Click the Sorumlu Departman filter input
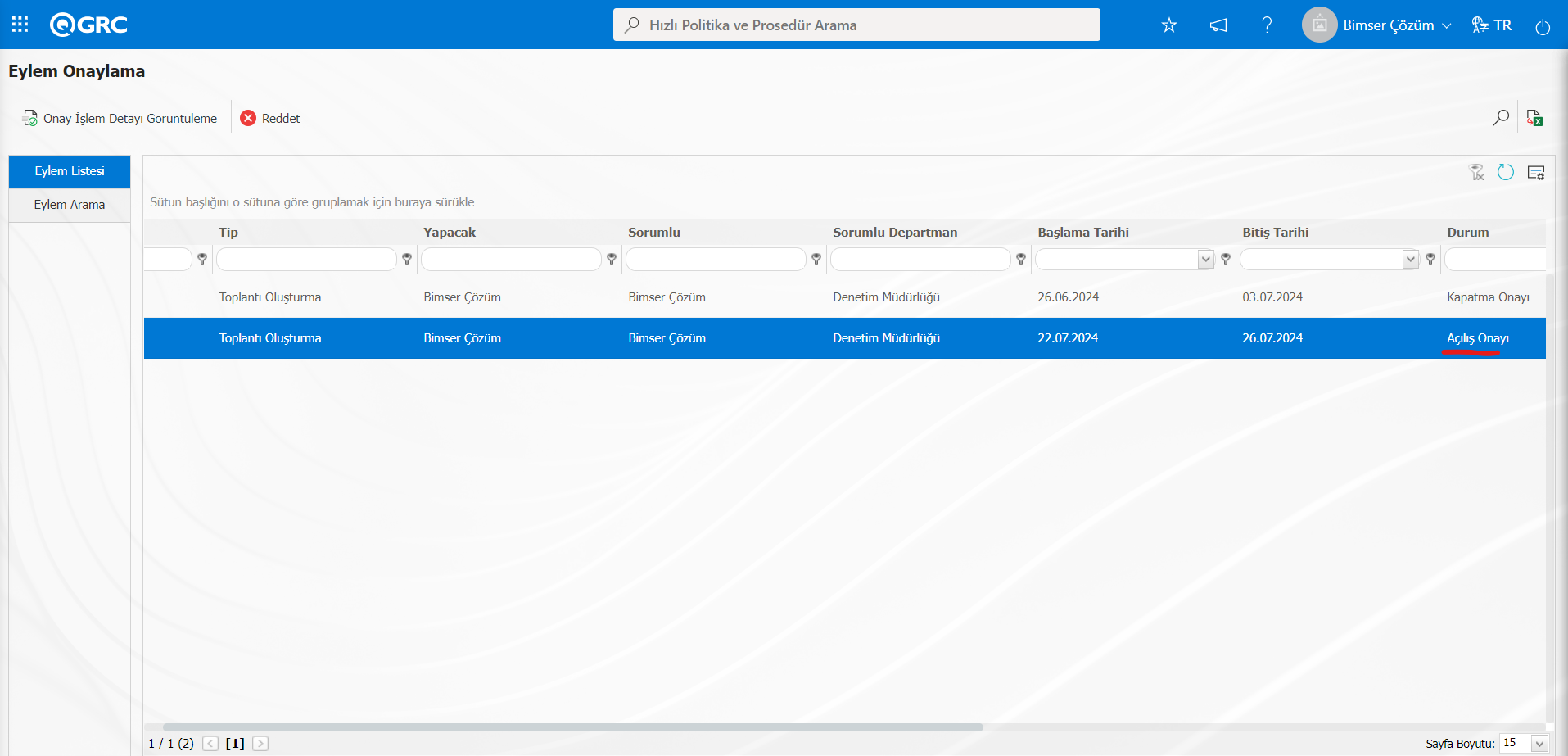Image resolution: width=1568 pixels, height=756 pixels. click(920, 260)
